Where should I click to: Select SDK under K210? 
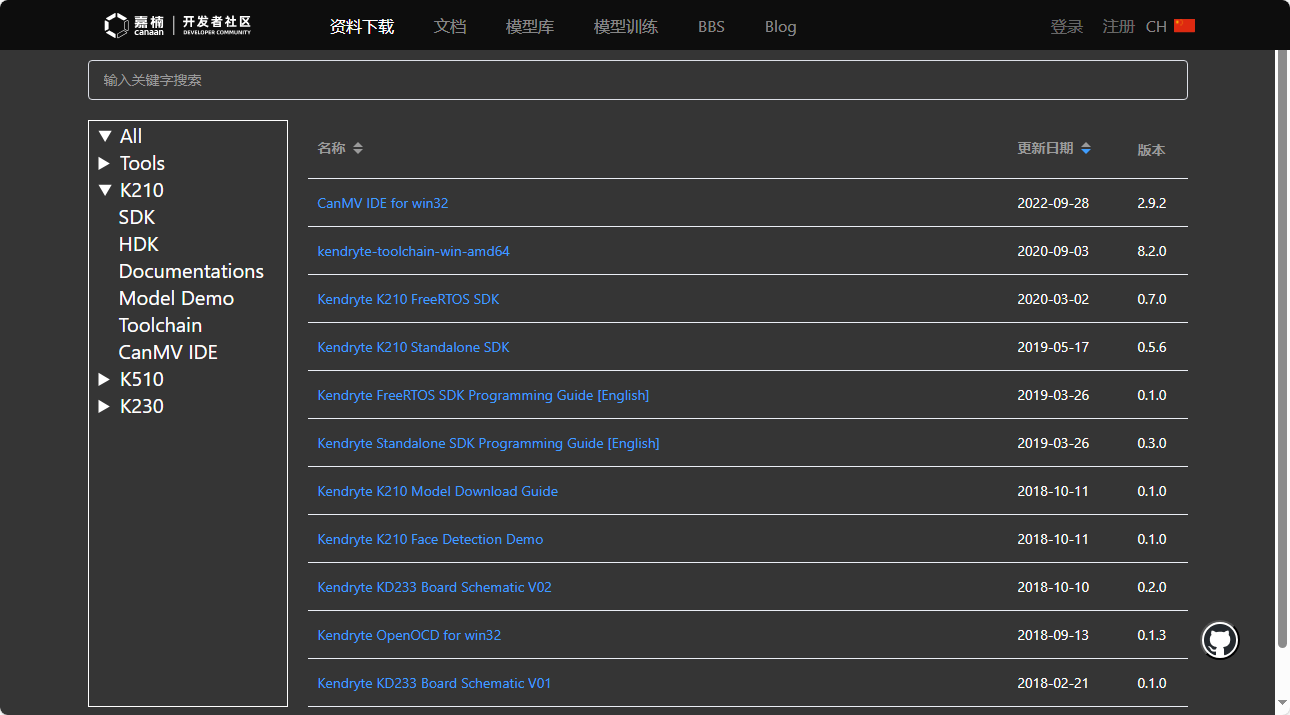coord(137,217)
